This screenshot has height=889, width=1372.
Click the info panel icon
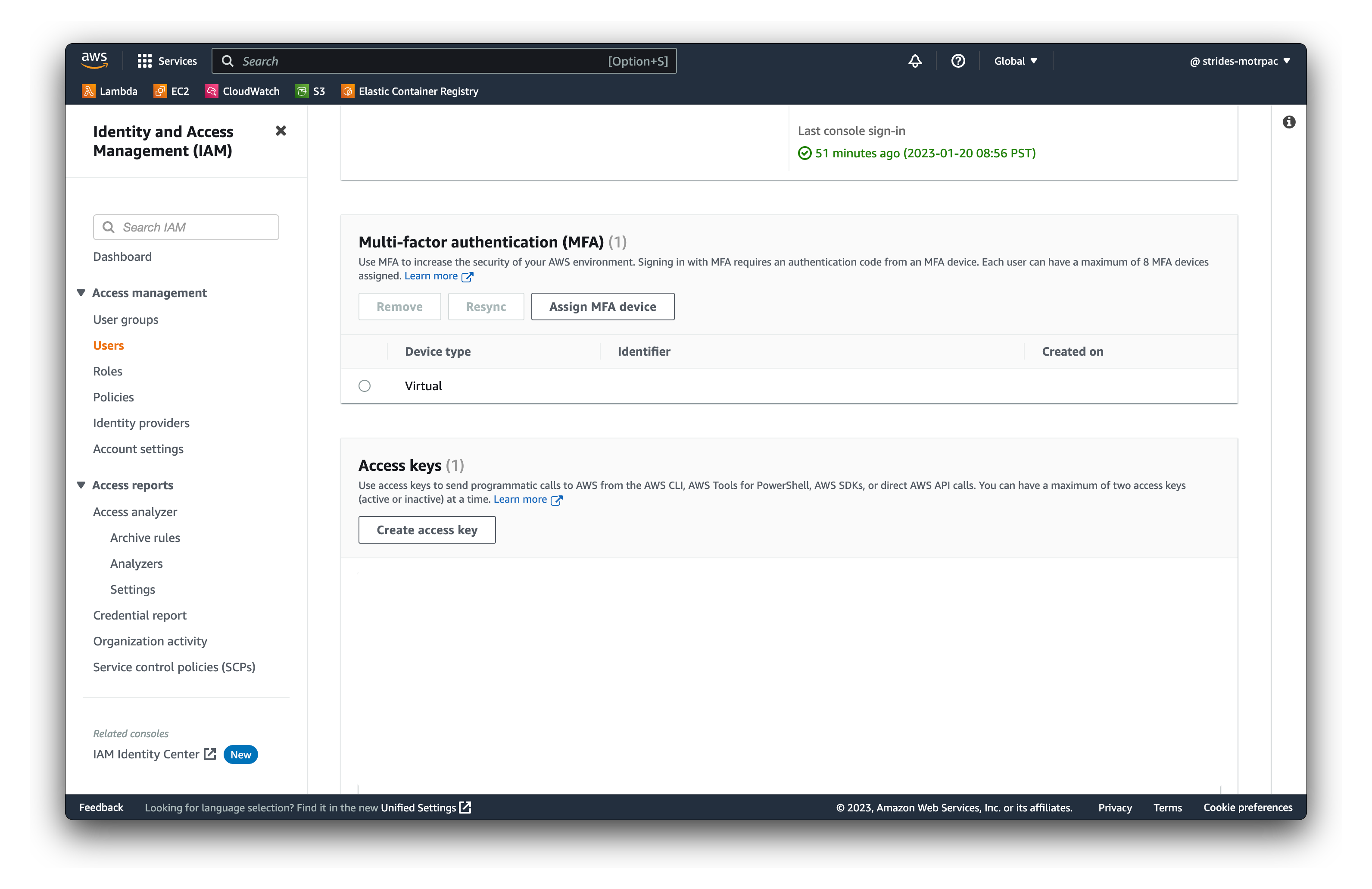[1289, 122]
